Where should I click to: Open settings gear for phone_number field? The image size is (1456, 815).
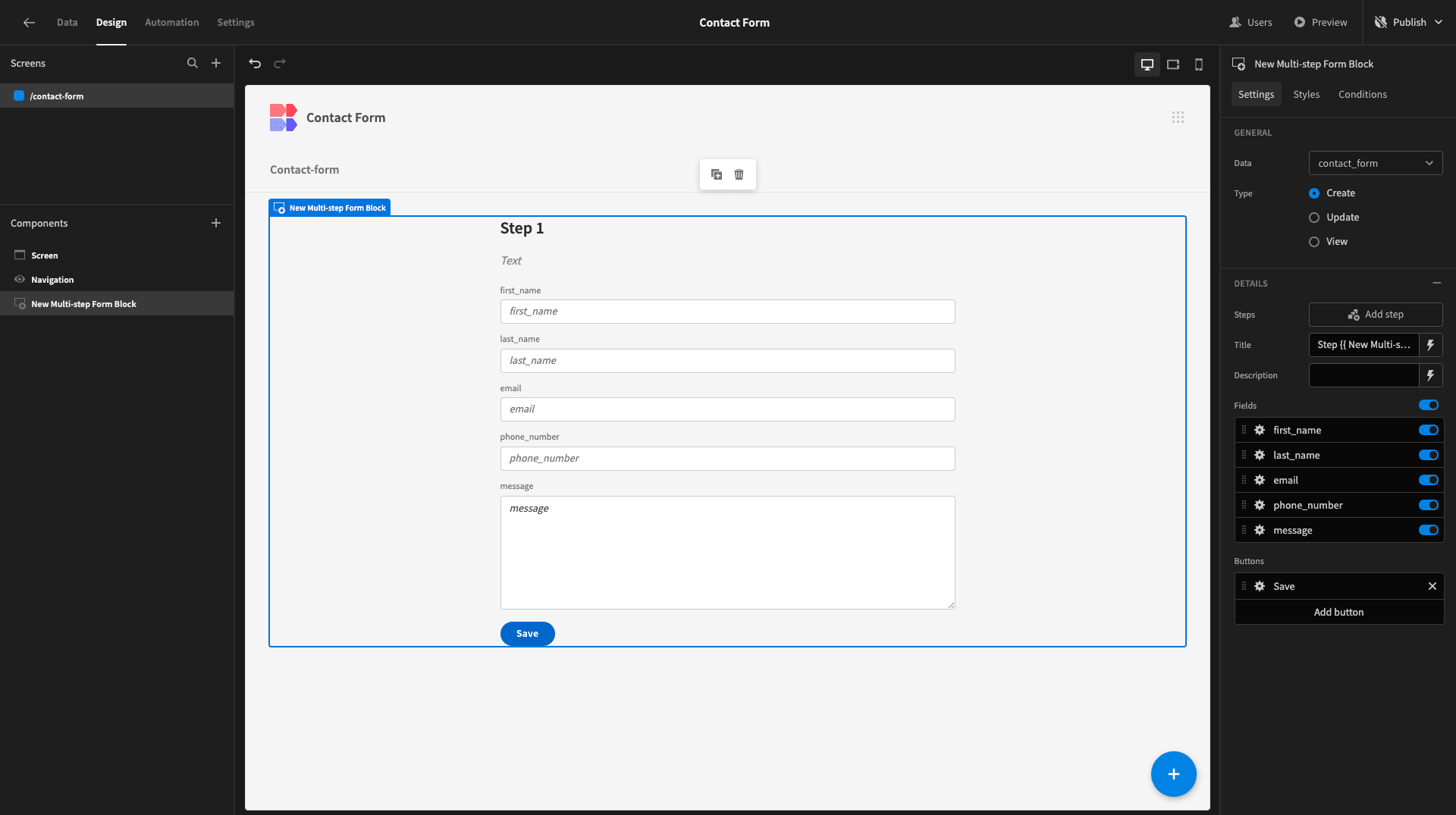(1260, 505)
